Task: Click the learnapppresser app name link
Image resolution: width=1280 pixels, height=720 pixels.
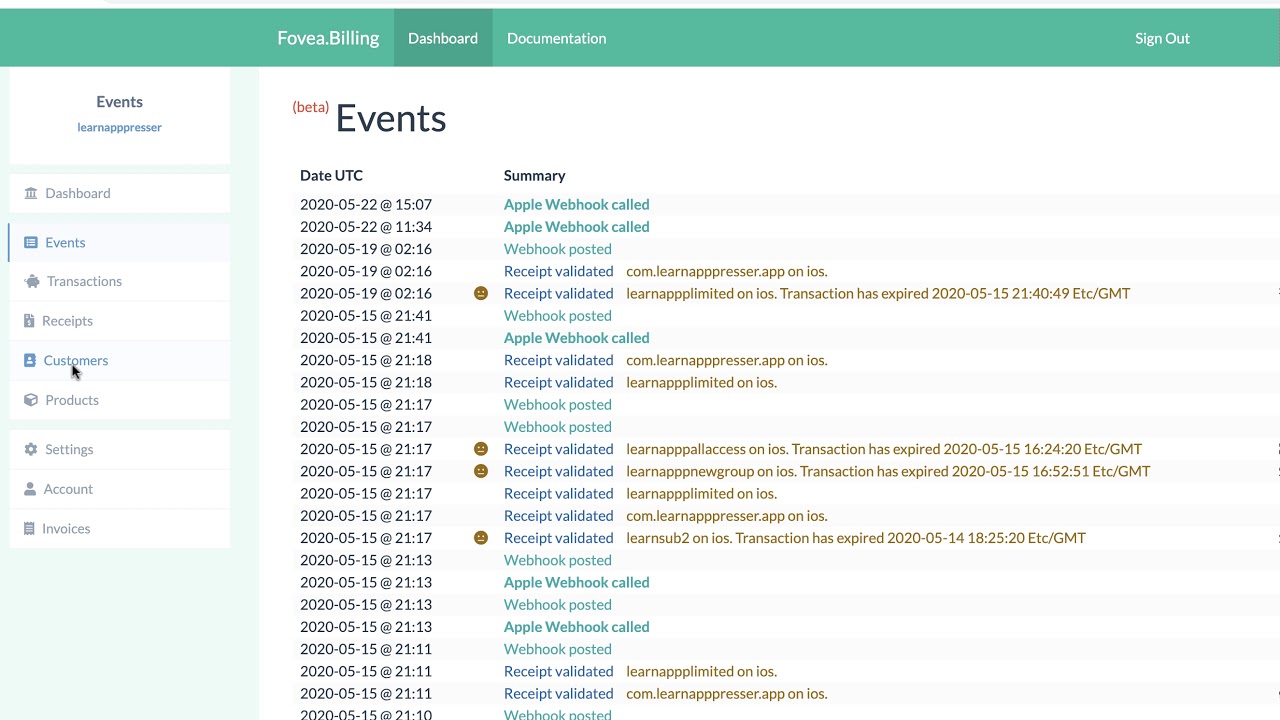Action: coord(119,127)
